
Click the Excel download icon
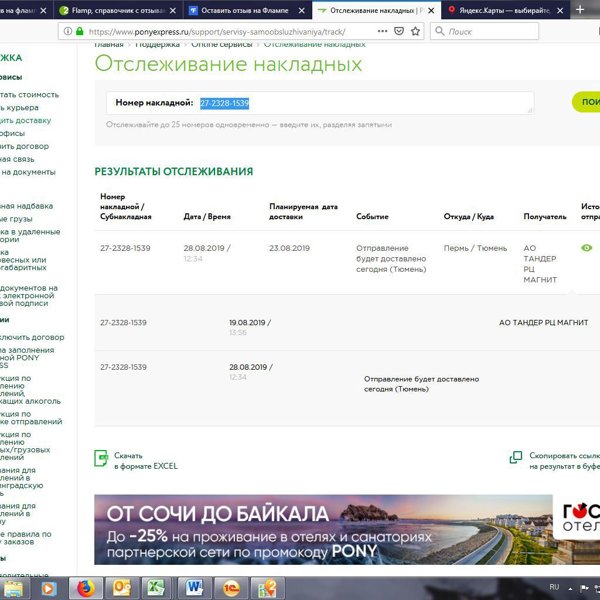click(x=101, y=458)
